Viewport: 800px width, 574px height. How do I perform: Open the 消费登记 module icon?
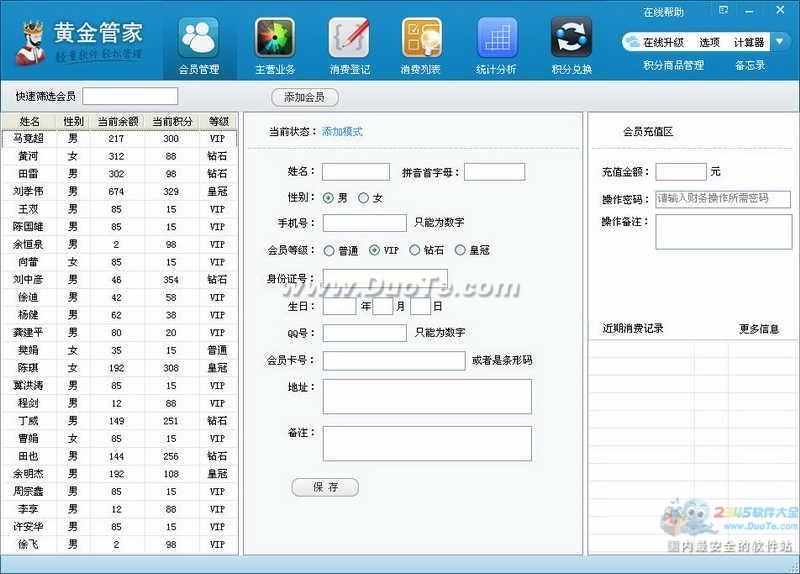[x=349, y=37]
